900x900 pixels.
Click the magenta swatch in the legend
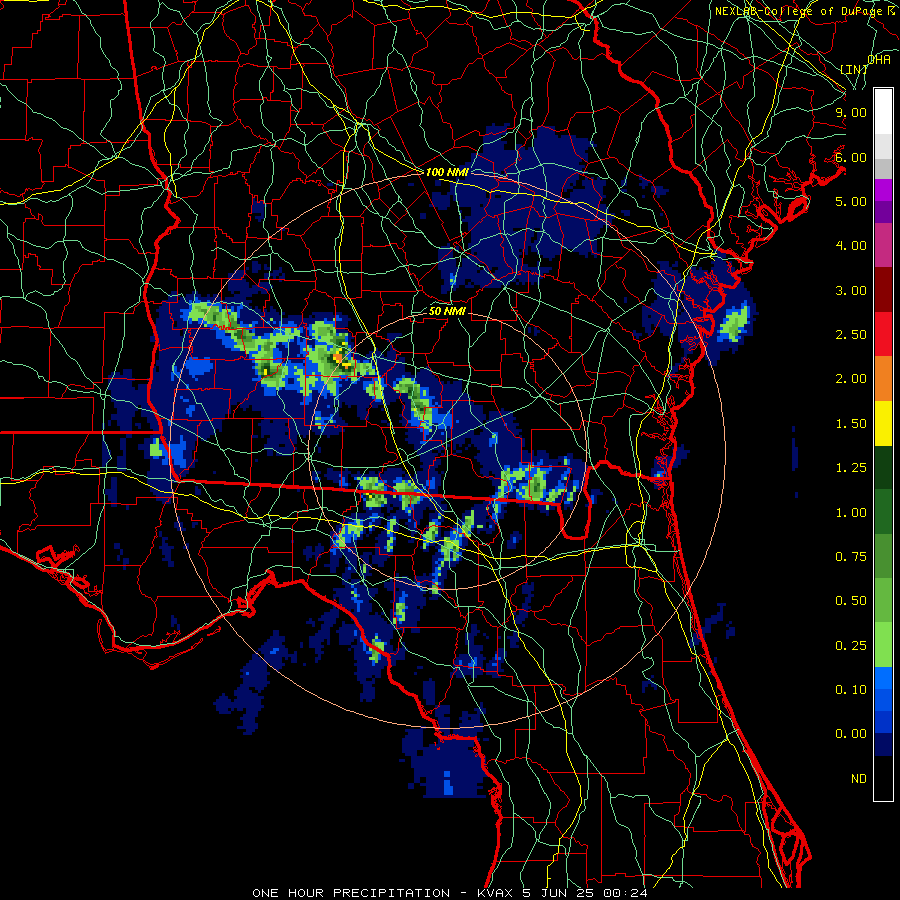[883, 190]
